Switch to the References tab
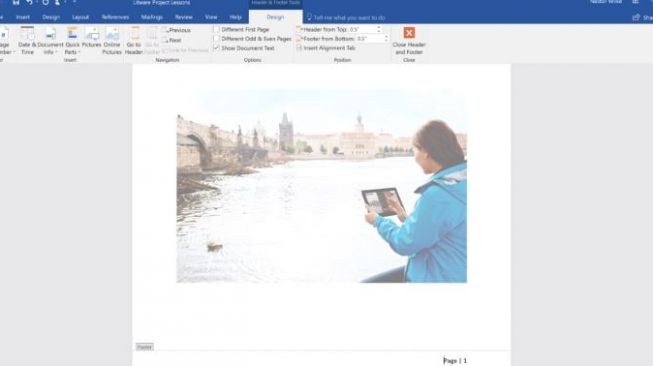653x366 pixels. tap(115, 17)
